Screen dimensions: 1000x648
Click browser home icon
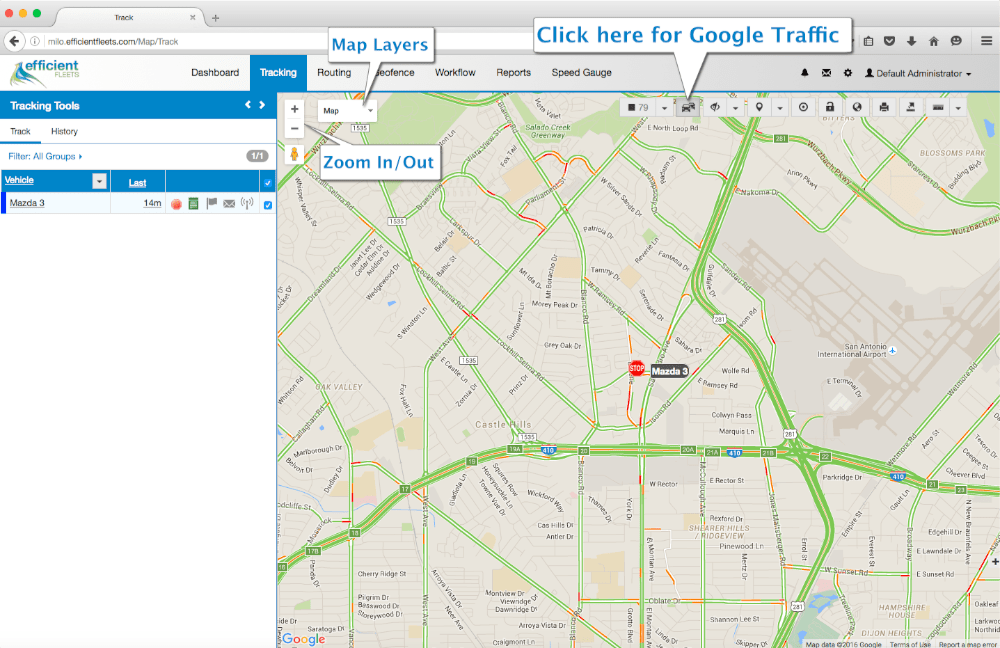934,41
